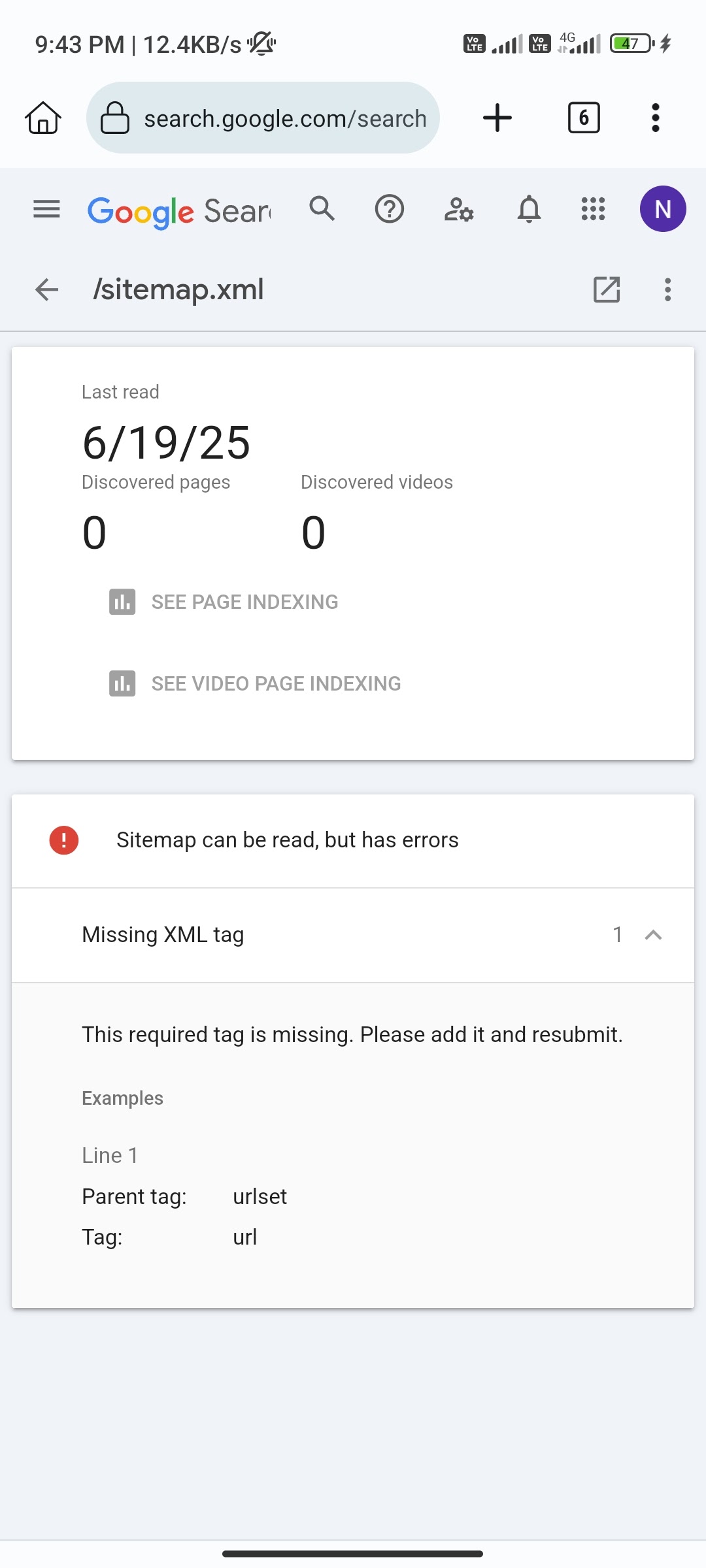Tap the Search Console search icon
Screen dimensions: 706x1568
322,209
